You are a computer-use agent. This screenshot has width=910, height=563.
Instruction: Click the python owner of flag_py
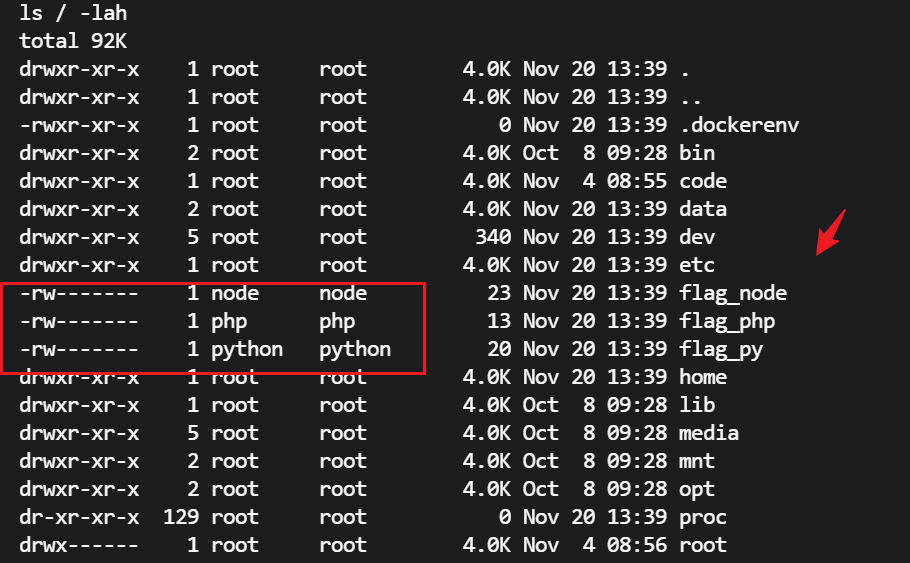[247, 350]
